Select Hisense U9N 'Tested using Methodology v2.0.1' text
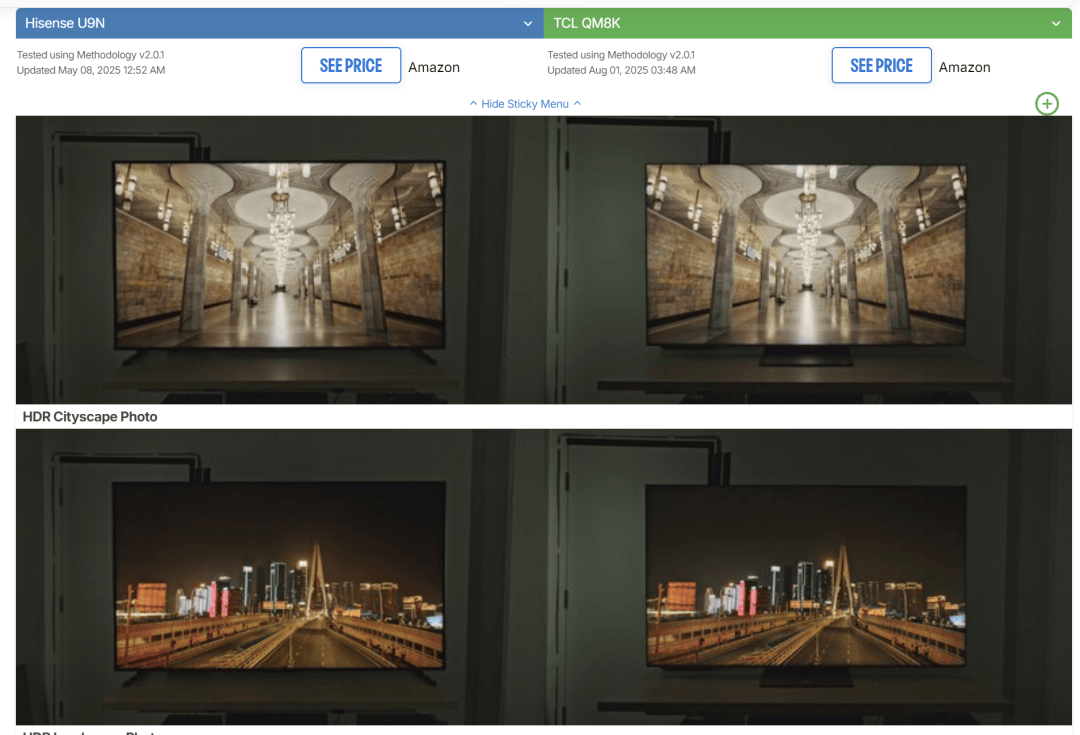The height and width of the screenshot is (735, 1080). [x=90, y=55]
